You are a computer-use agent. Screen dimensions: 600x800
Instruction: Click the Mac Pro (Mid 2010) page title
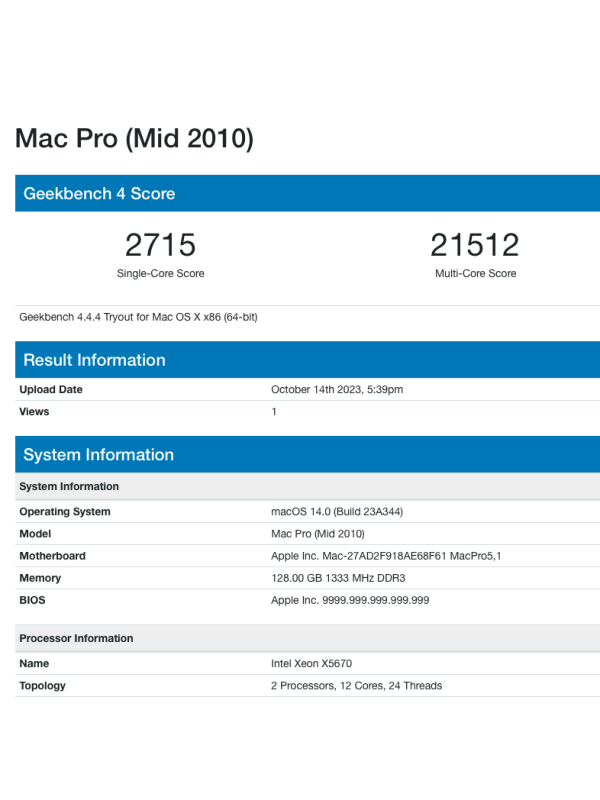pyautogui.click(x=134, y=138)
